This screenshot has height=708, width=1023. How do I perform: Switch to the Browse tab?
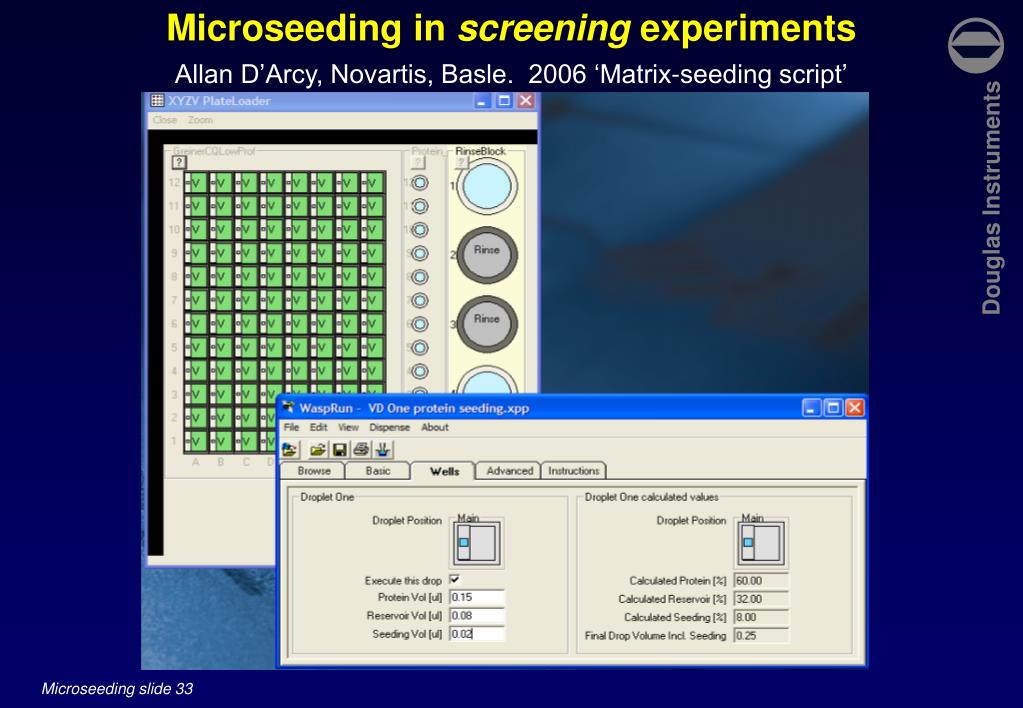click(313, 471)
